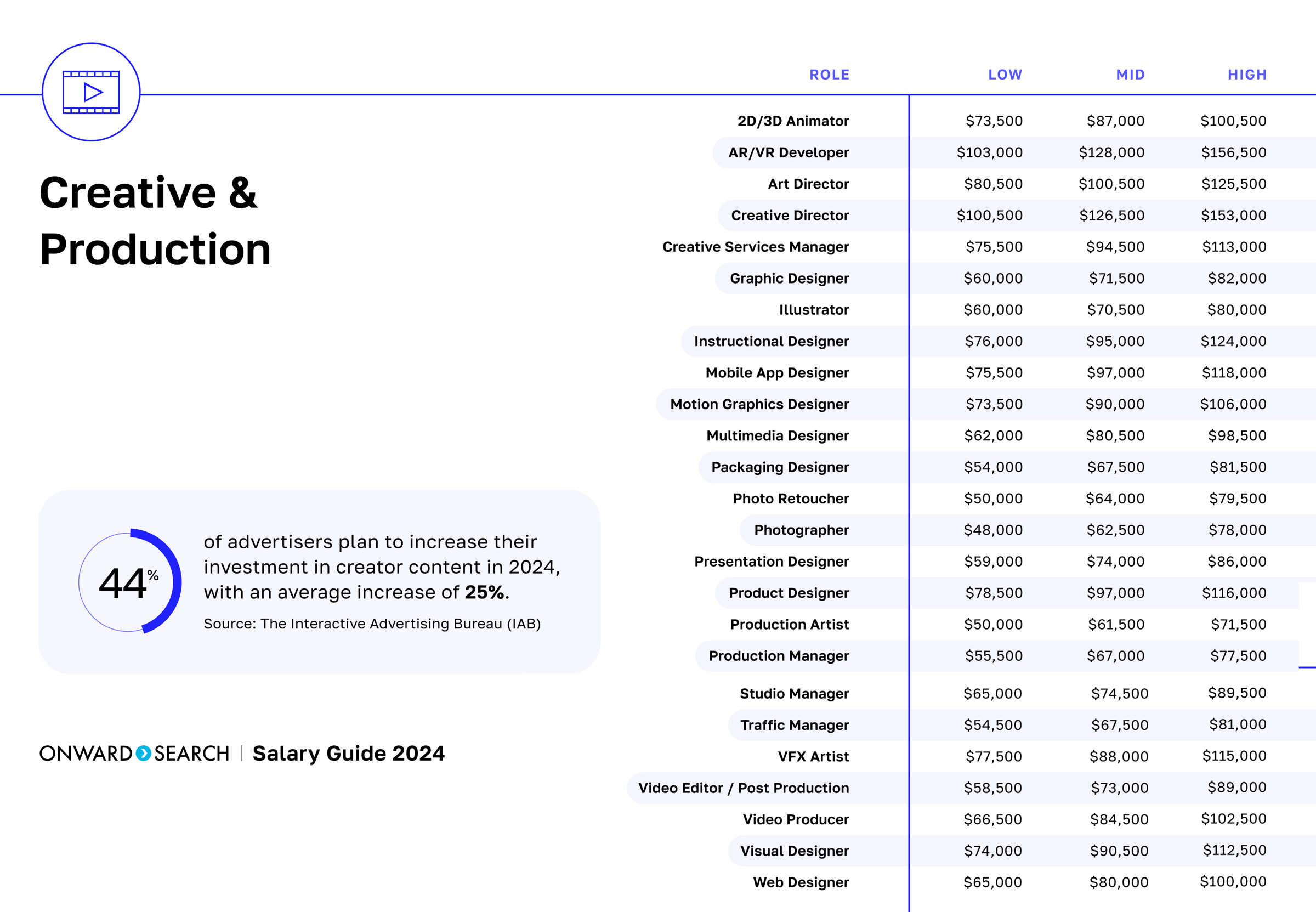
Task: Click the 44% circular progress ring
Action: [x=129, y=582]
